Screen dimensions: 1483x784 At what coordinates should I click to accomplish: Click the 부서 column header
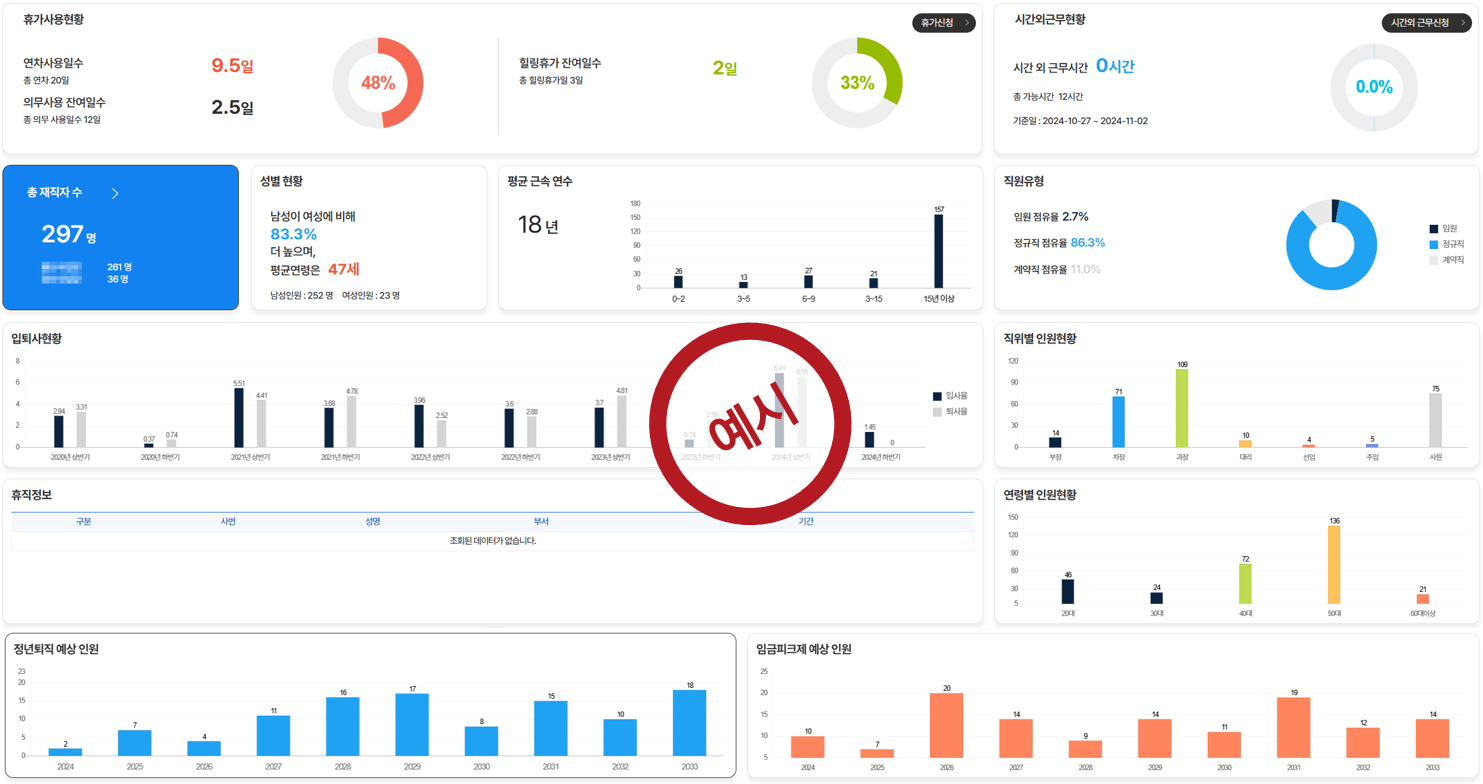point(541,522)
